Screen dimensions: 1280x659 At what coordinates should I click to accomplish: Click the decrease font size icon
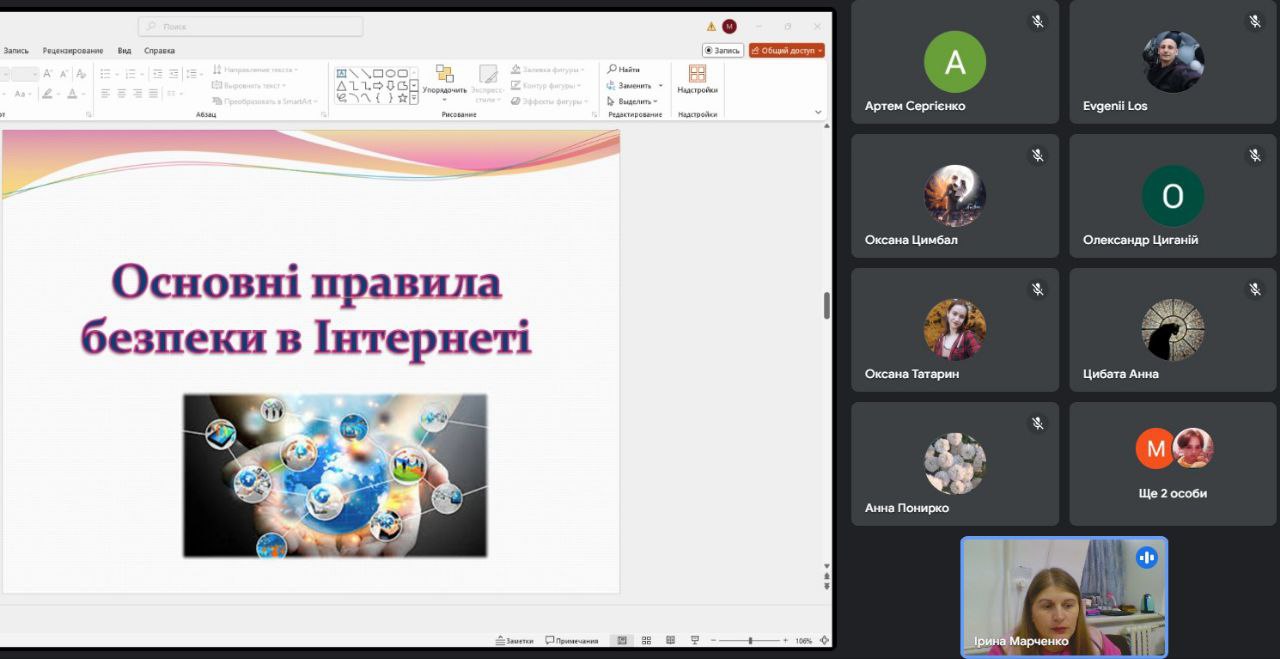(64, 73)
